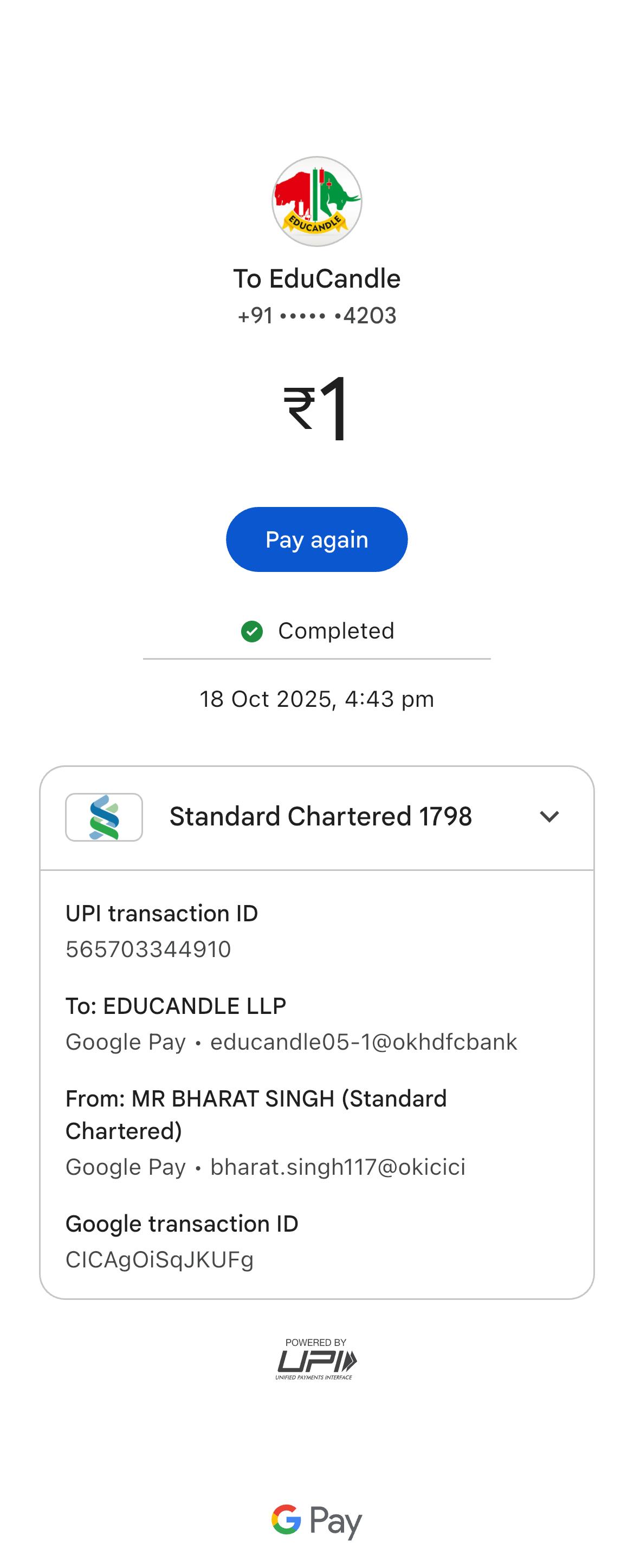
Task: Tap the Google Pay logo at bottom
Action: point(316,1520)
